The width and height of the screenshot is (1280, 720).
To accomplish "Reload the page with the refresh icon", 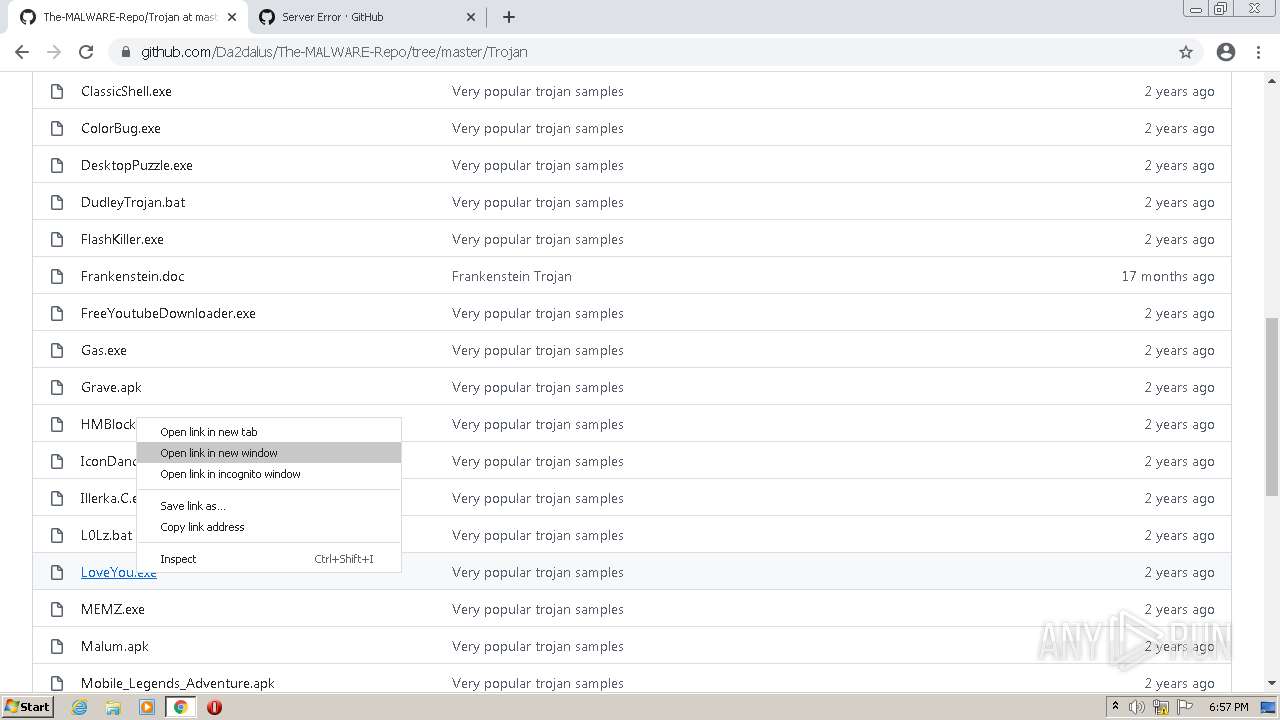I will 86,52.
